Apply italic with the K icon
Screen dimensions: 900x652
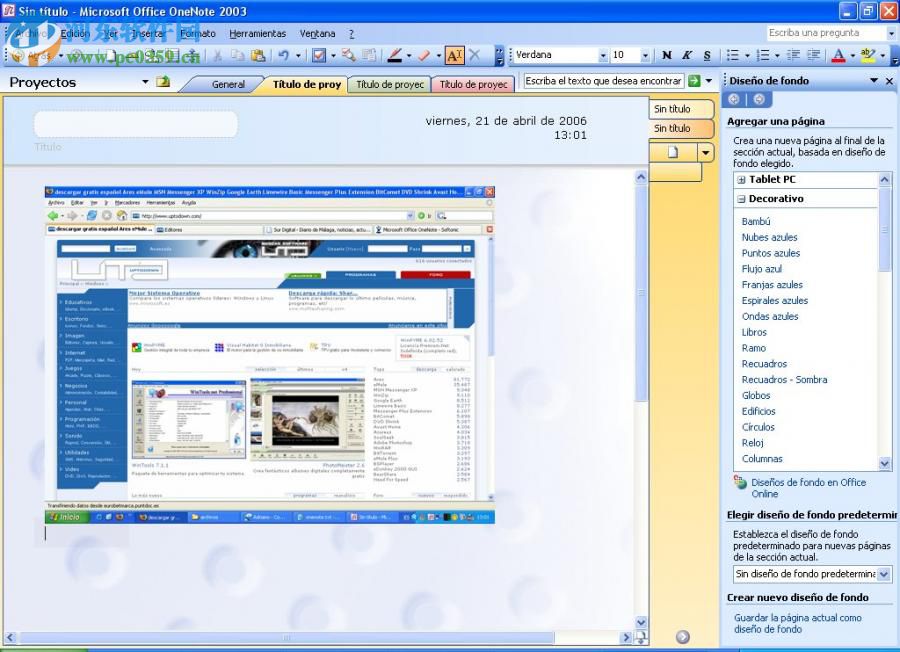pos(686,55)
